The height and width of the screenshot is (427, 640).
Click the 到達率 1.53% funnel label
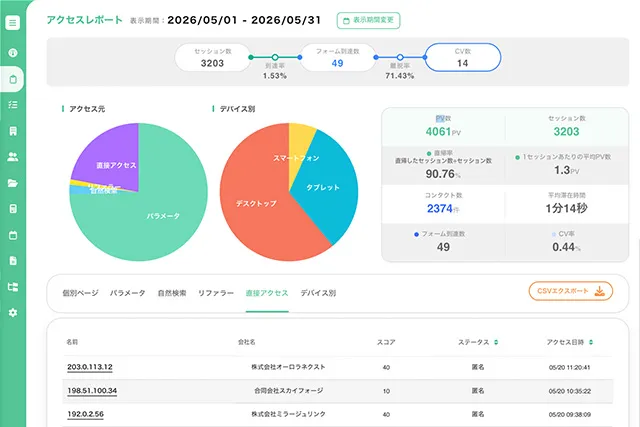tap(275, 71)
